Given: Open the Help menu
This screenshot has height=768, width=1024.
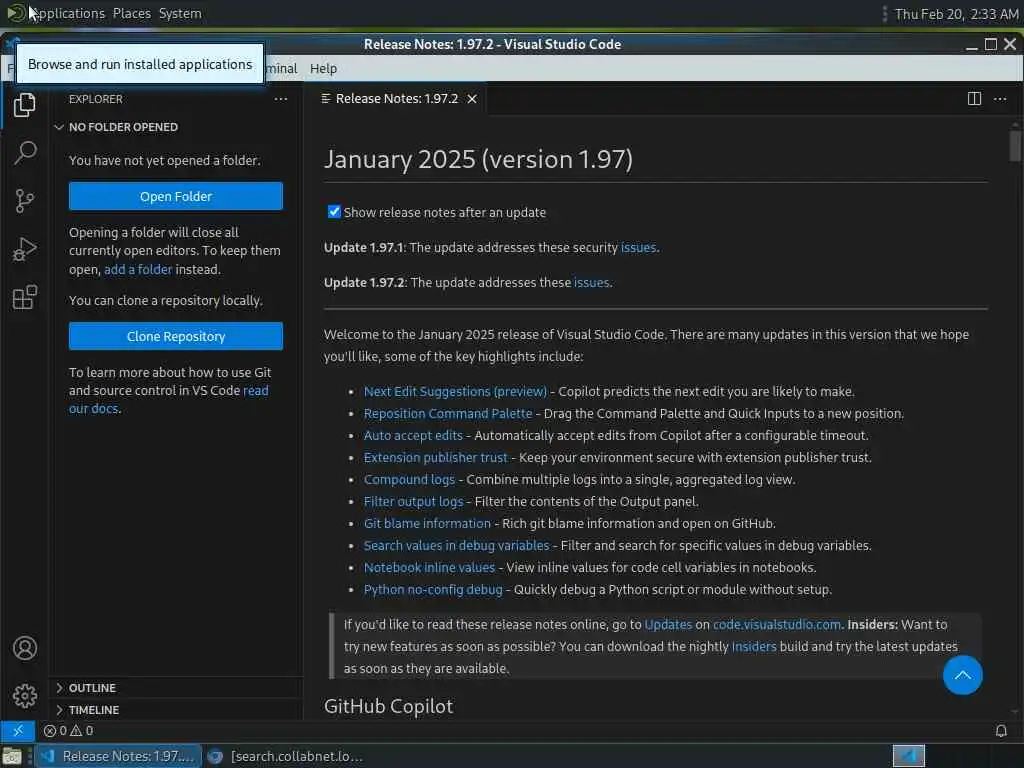Looking at the screenshot, I should (x=323, y=68).
